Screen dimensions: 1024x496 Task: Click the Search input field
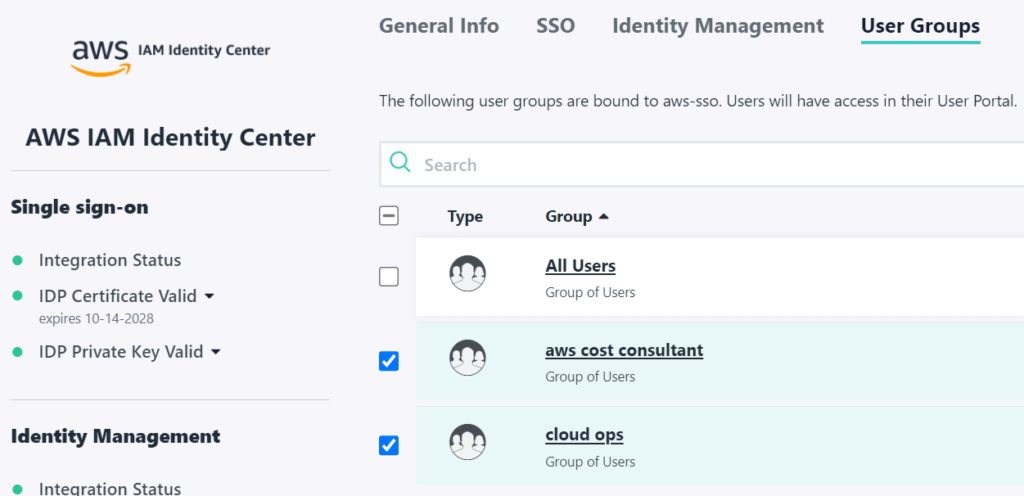pos(701,164)
